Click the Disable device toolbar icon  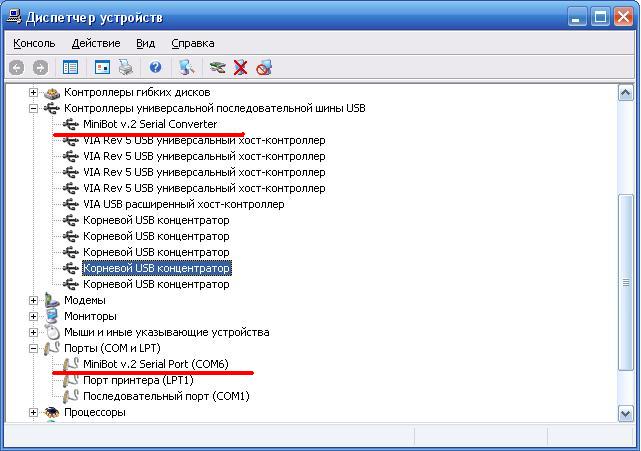[x=264, y=67]
